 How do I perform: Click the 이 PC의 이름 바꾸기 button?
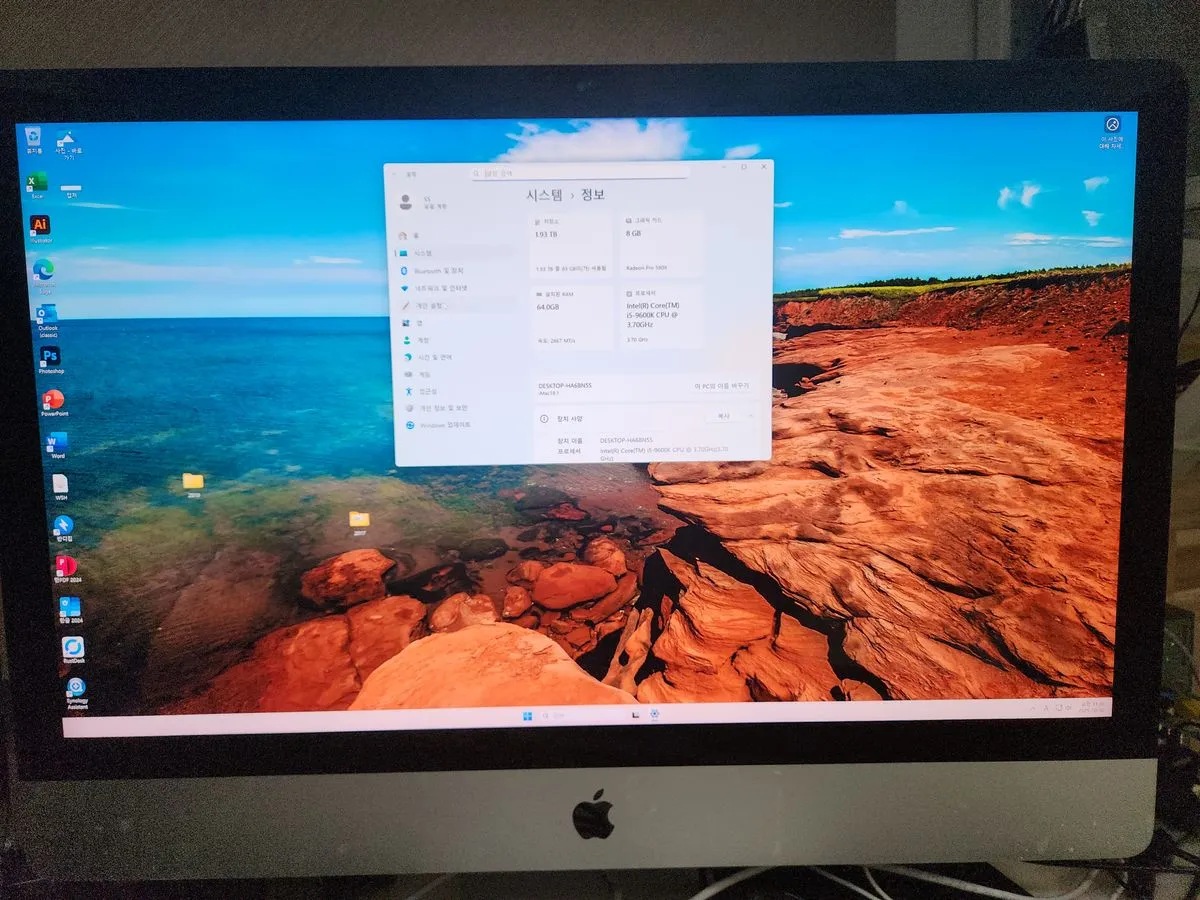tap(721, 386)
